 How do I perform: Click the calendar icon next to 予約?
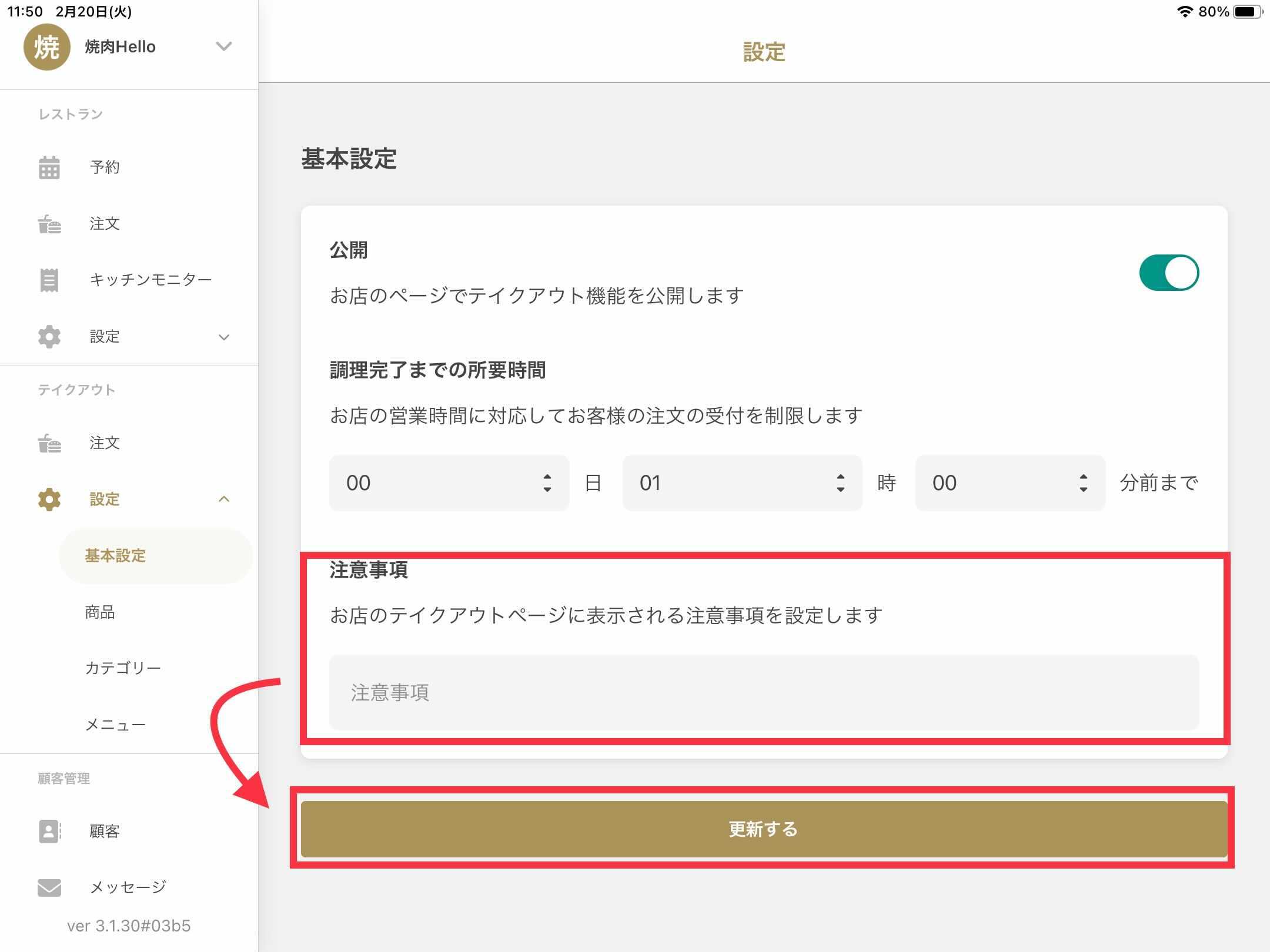pos(49,167)
